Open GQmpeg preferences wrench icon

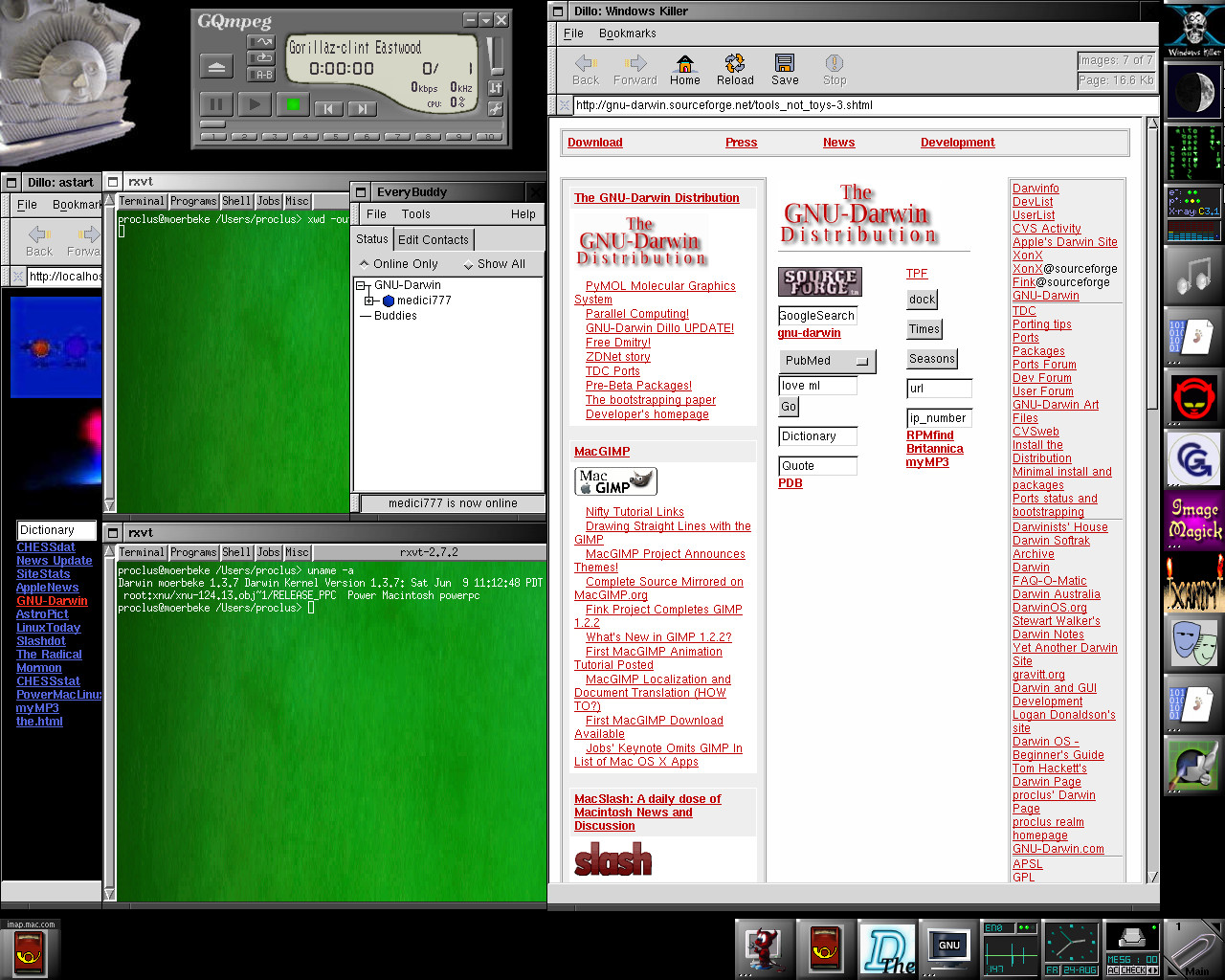click(x=496, y=108)
